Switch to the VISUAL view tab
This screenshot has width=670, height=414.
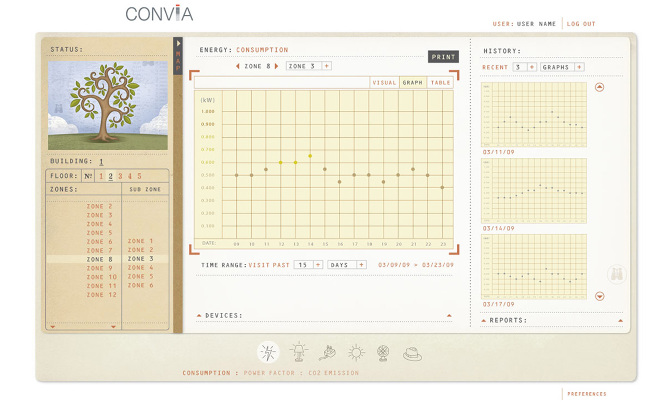tap(384, 82)
